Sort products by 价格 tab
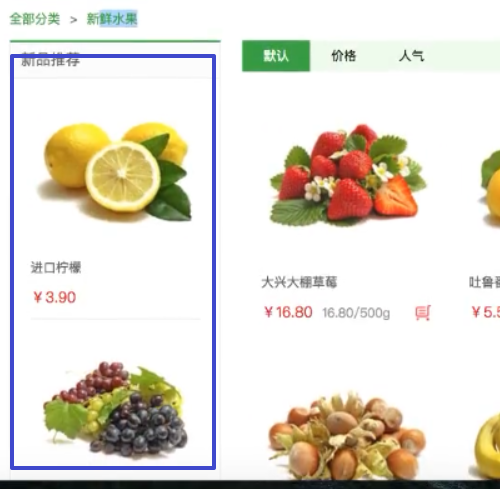This screenshot has height=489, width=500. [344, 56]
